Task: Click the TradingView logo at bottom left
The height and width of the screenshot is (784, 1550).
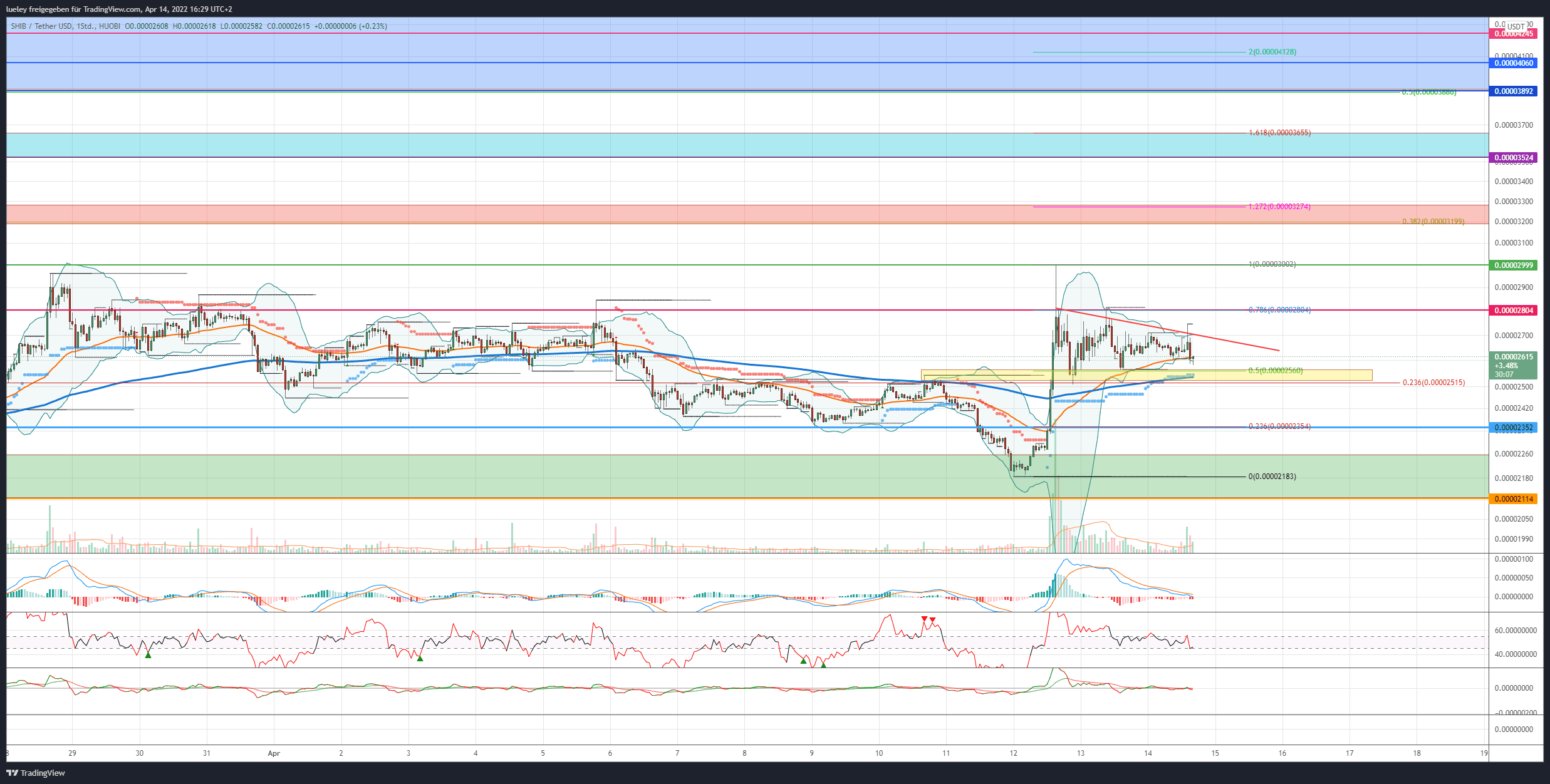Action: click(36, 773)
